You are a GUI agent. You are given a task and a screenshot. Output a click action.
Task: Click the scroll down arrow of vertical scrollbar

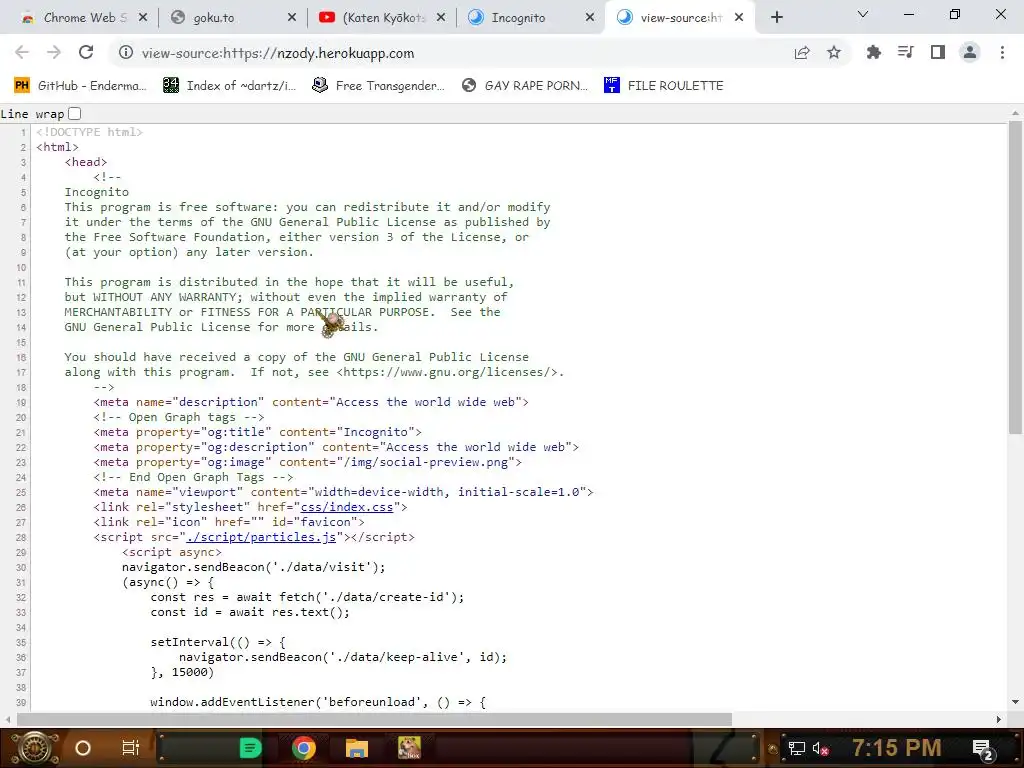1015,702
